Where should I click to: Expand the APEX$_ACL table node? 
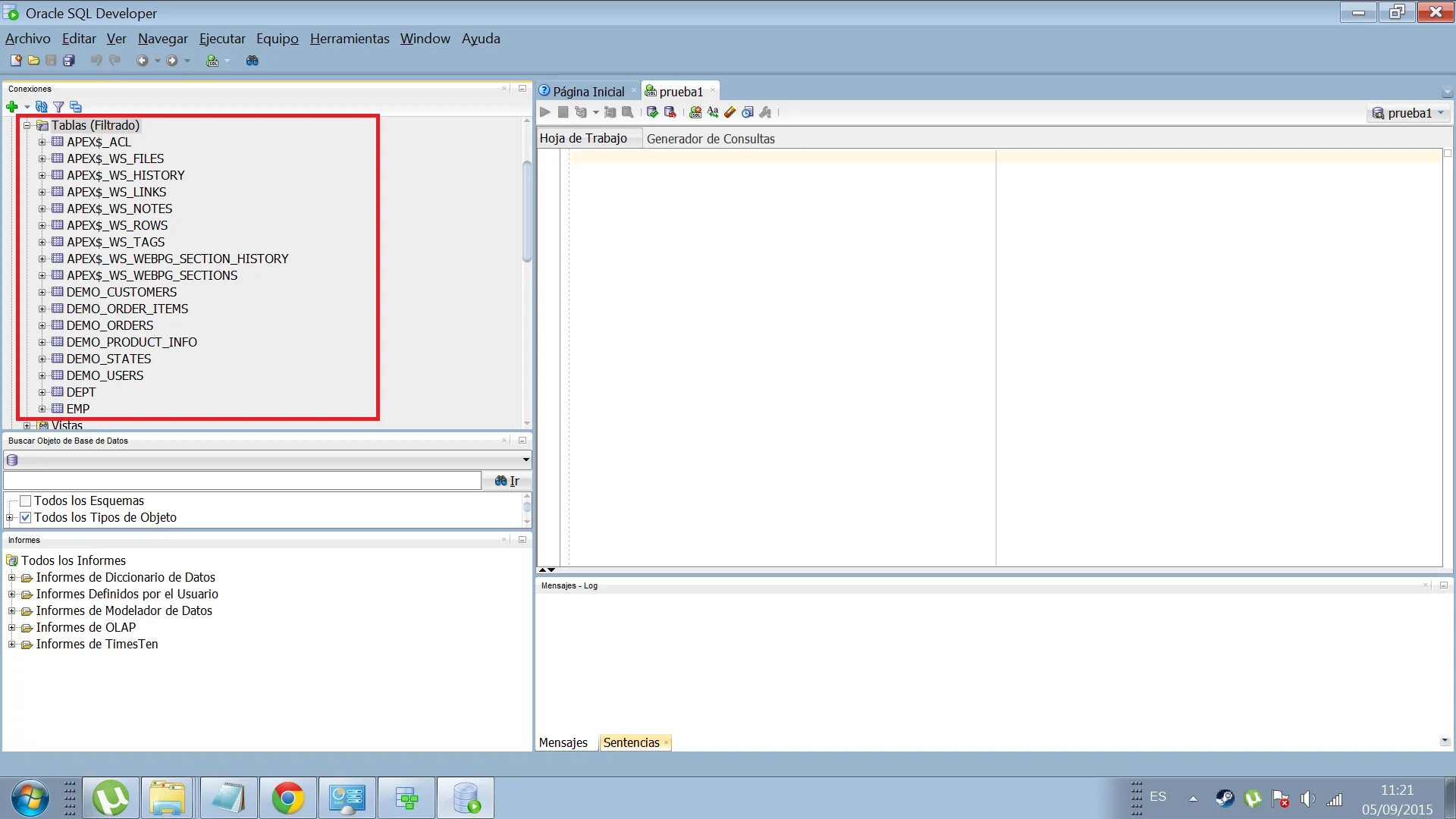click(42, 142)
